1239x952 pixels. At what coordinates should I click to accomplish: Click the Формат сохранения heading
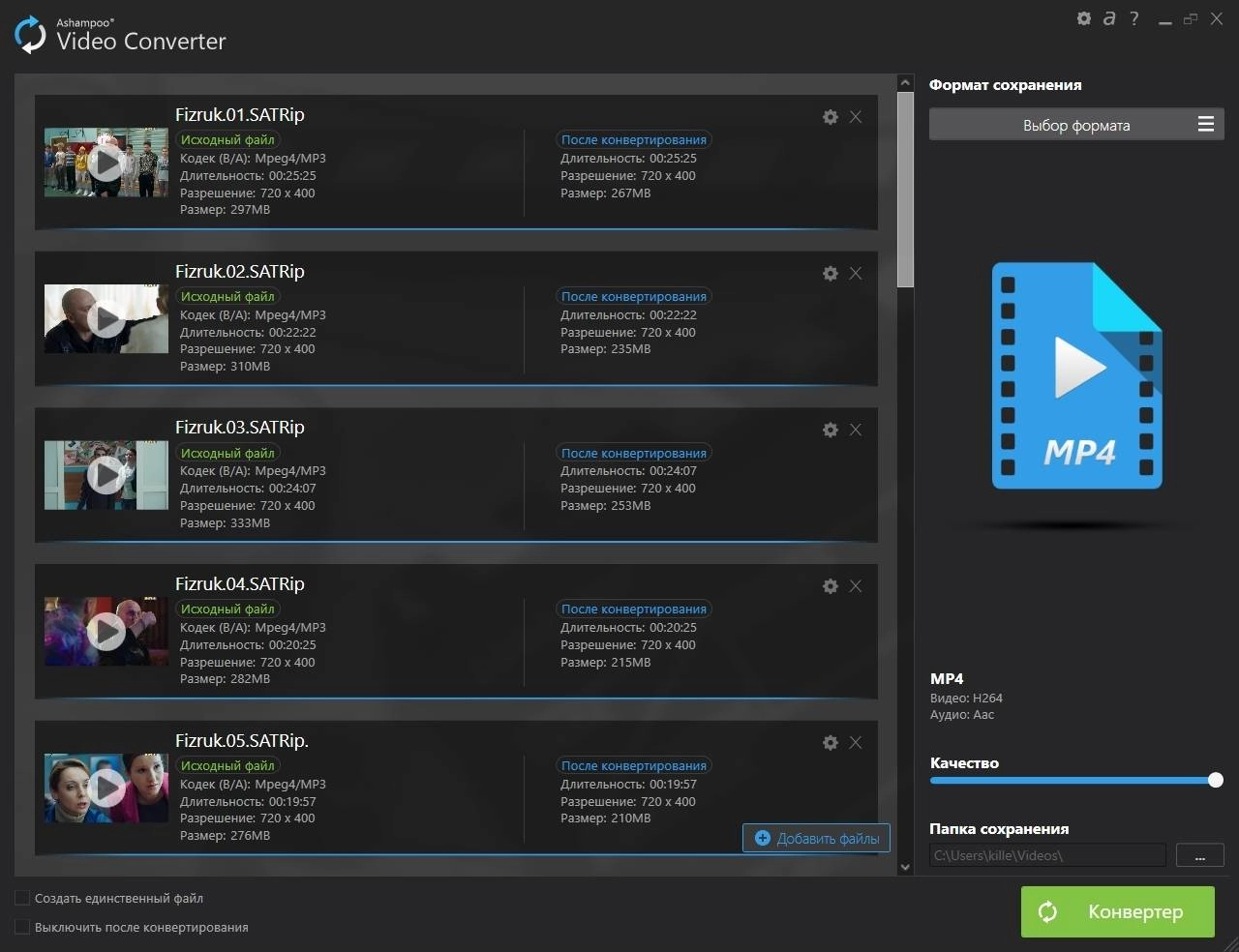pos(1006,85)
